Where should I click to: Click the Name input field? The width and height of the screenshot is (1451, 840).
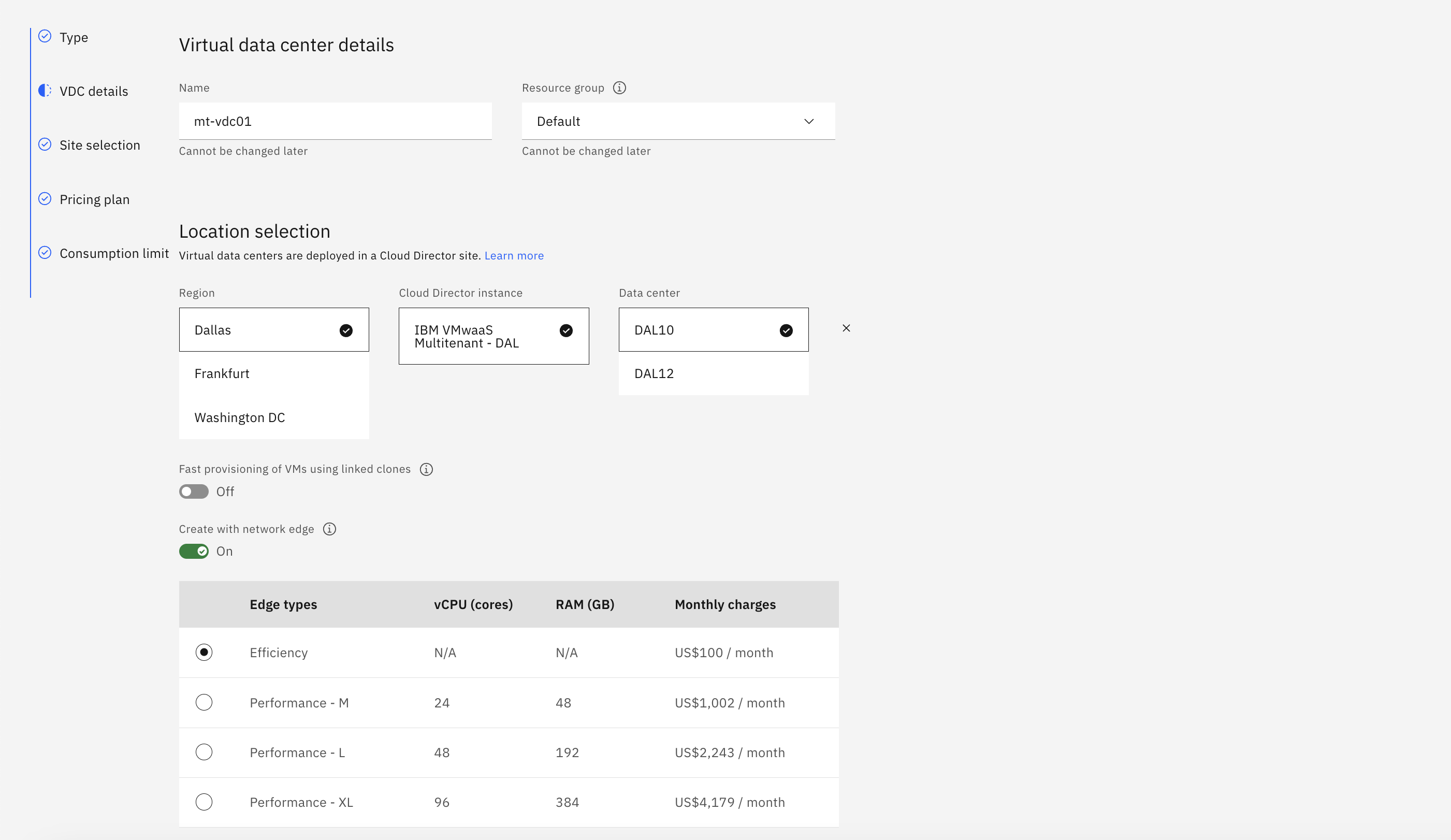(335, 122)
